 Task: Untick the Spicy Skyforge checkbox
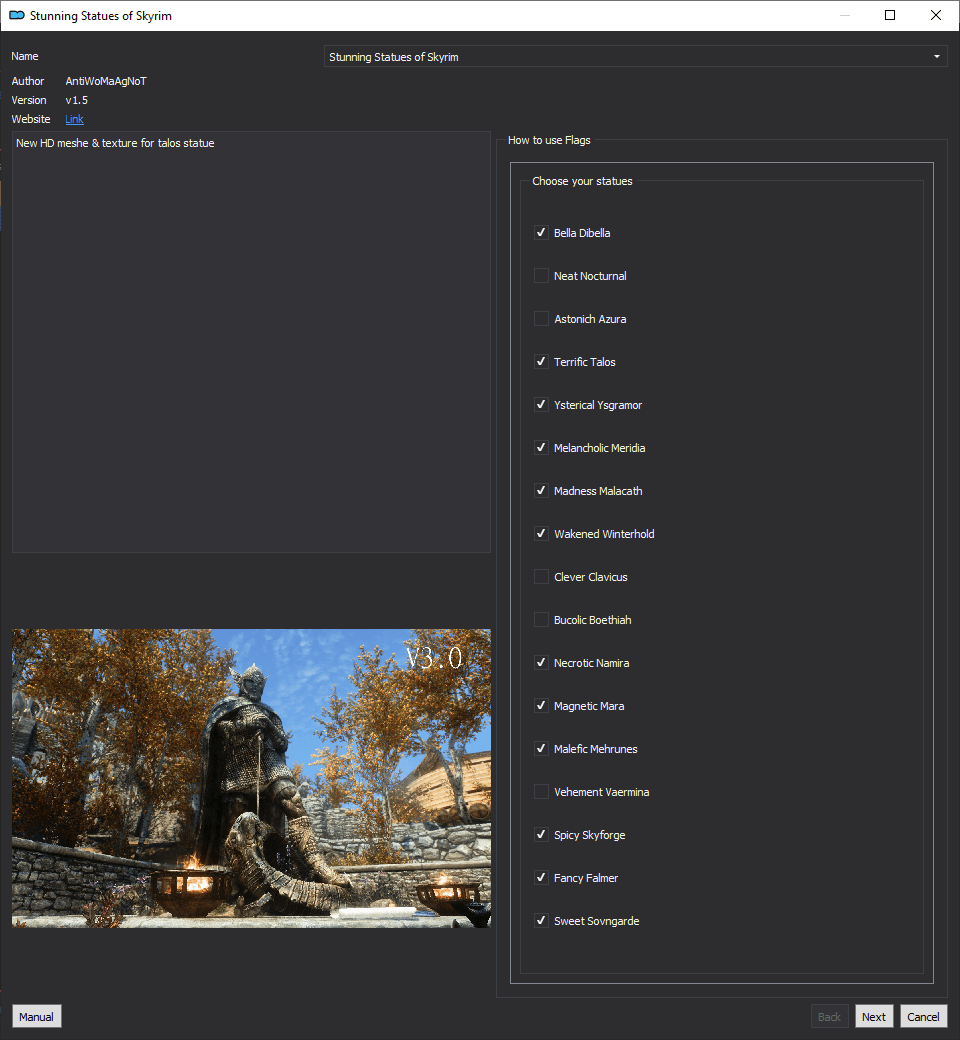coord(541,835)
